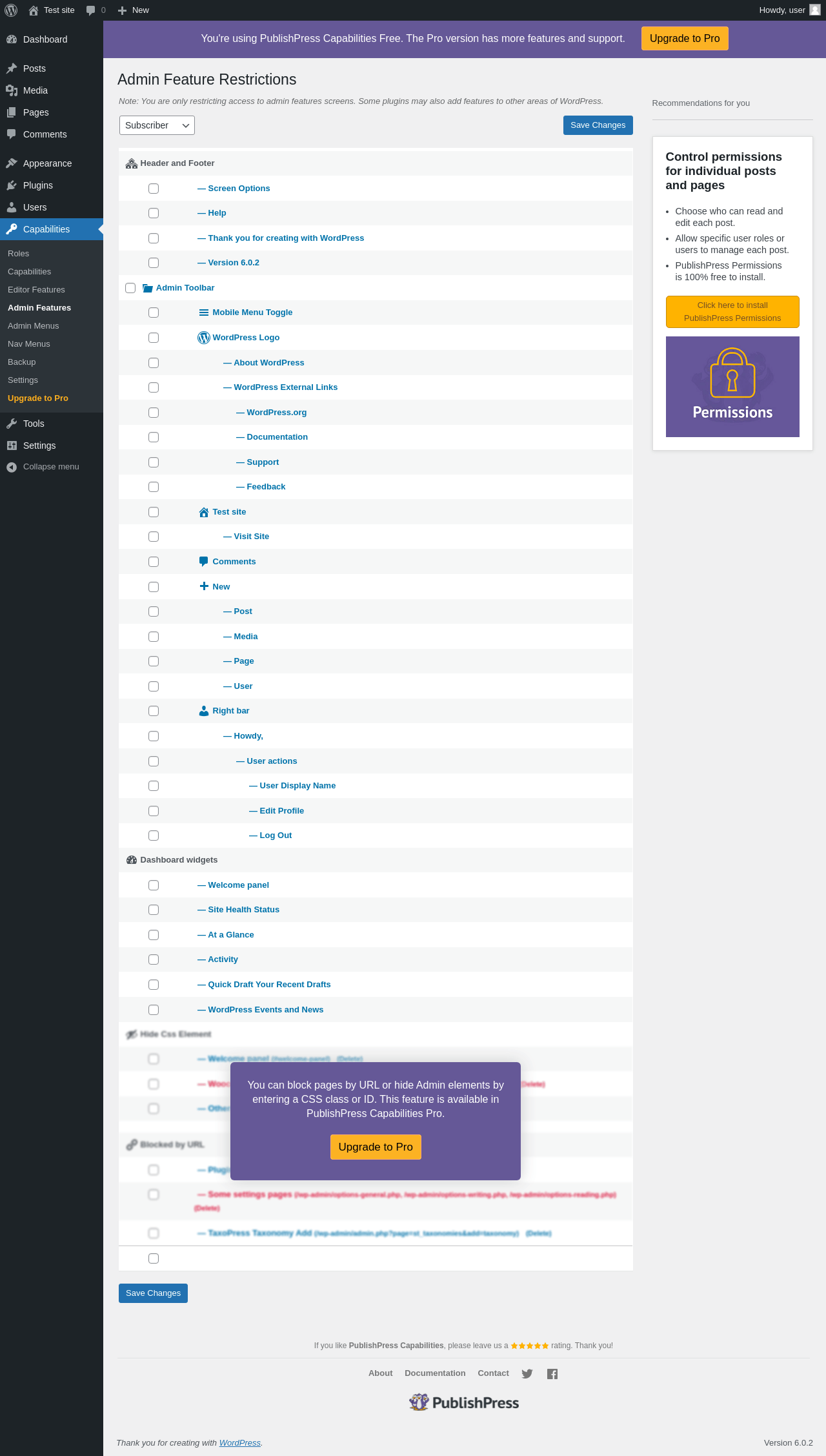Open the PublishPress Facebook icon in footer
Screen dimensions: 826x1456
click(x=552, y=1373)
